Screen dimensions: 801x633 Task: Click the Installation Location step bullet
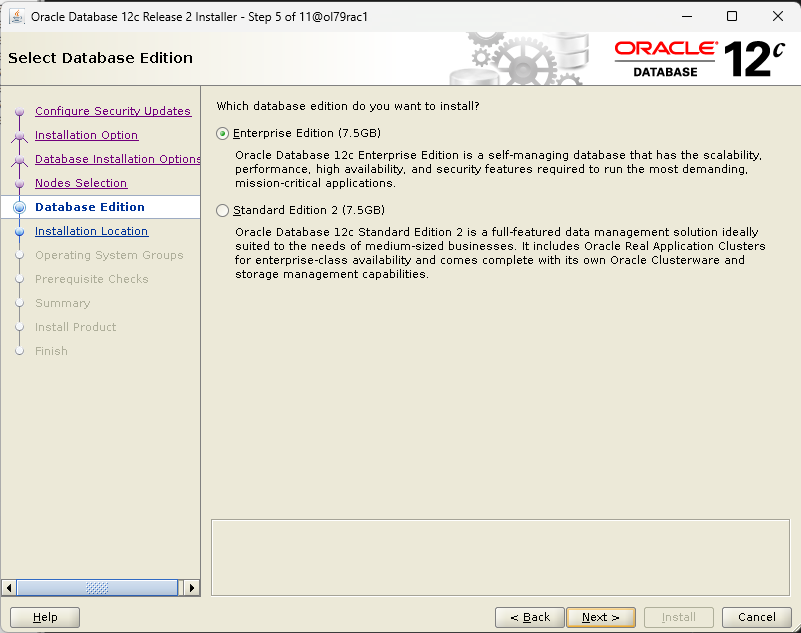pos(19,231)
